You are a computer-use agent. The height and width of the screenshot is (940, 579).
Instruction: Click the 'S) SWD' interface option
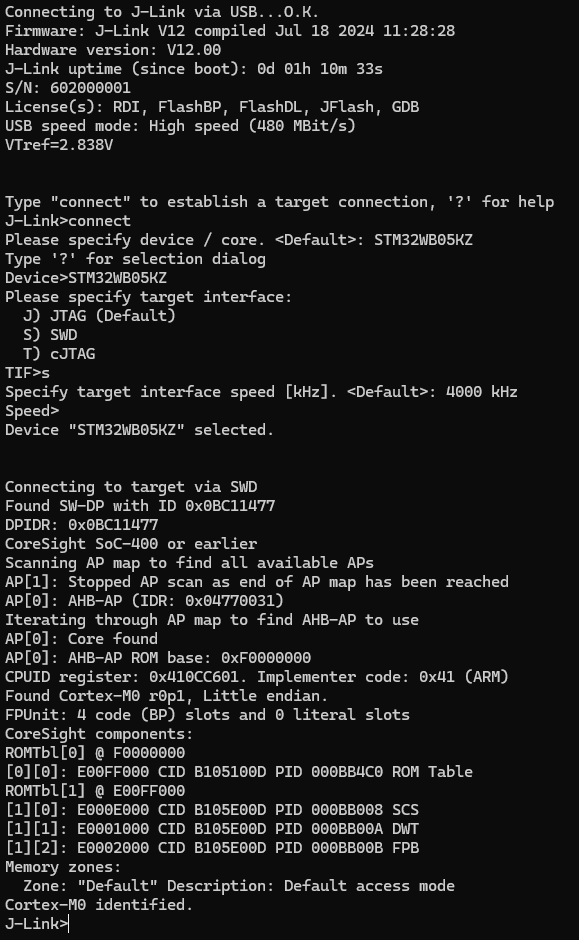pos(50,335)
